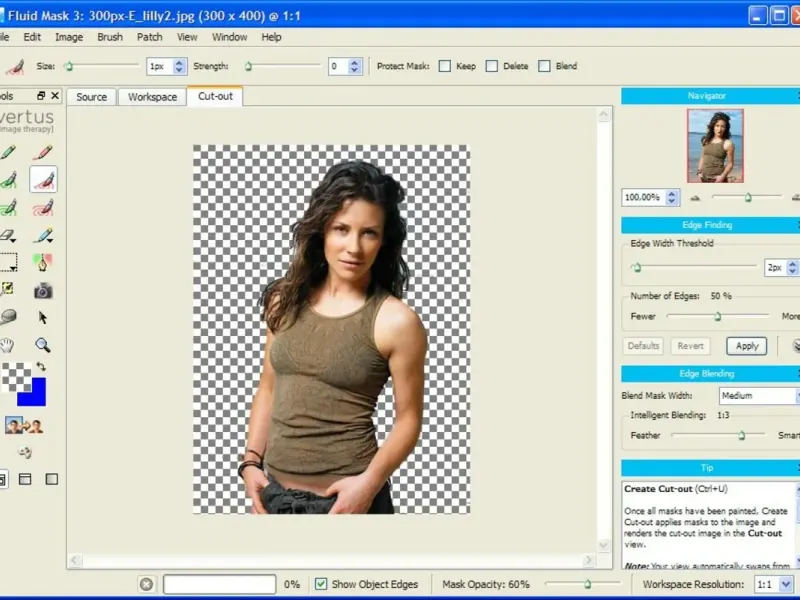Switch to the Workspace tab
This screenshot has height=600, width=800.
coord(152,97)
